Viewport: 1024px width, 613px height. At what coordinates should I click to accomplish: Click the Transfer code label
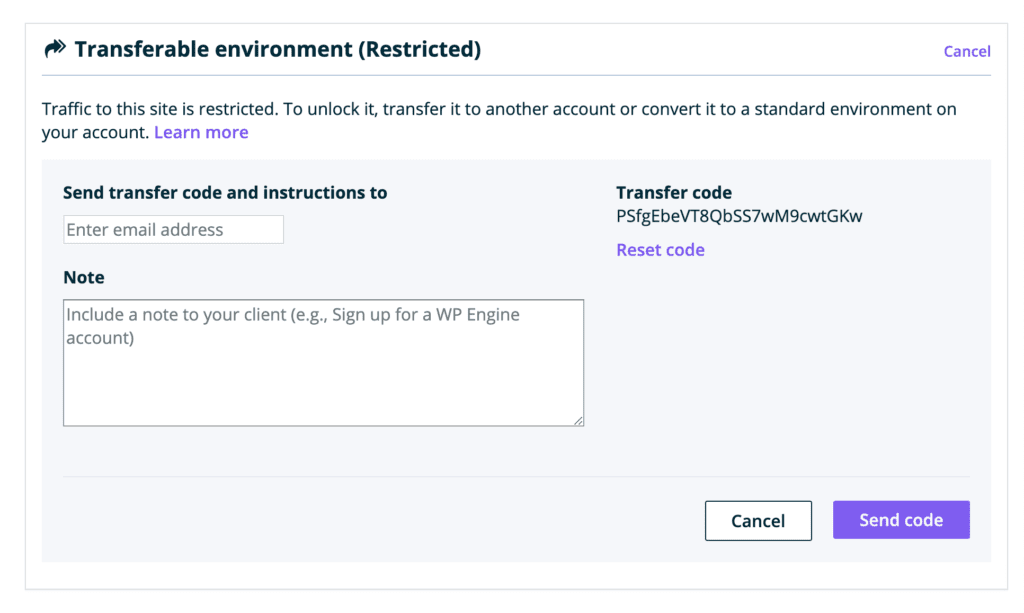pyautogui.click(x=674, y=192)
